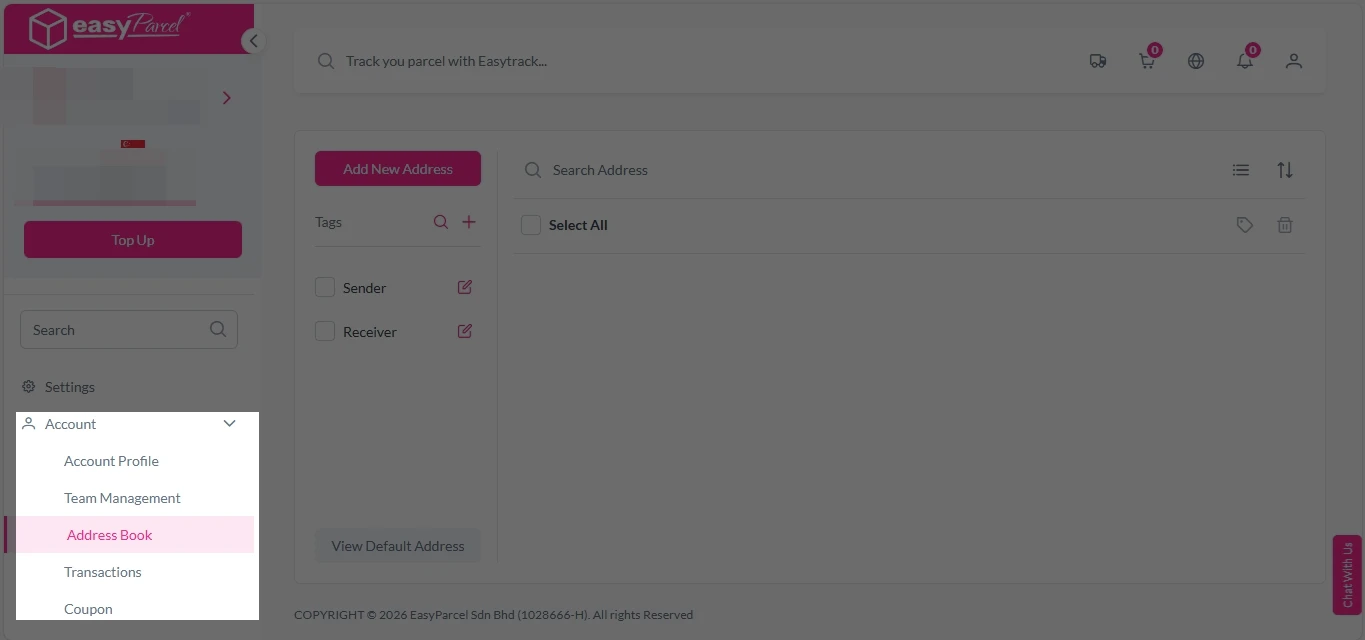Apply a tag using the tag icon
The image size is (1365, 640).
[x=1244, y=224]
